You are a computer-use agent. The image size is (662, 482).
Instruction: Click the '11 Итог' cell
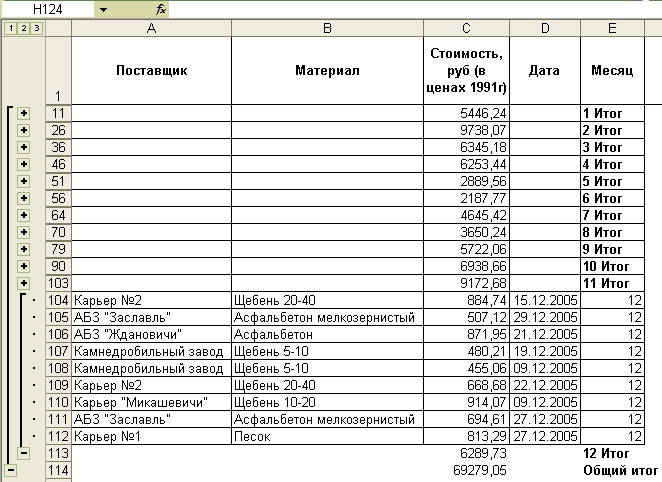click(x=612, y=283)
